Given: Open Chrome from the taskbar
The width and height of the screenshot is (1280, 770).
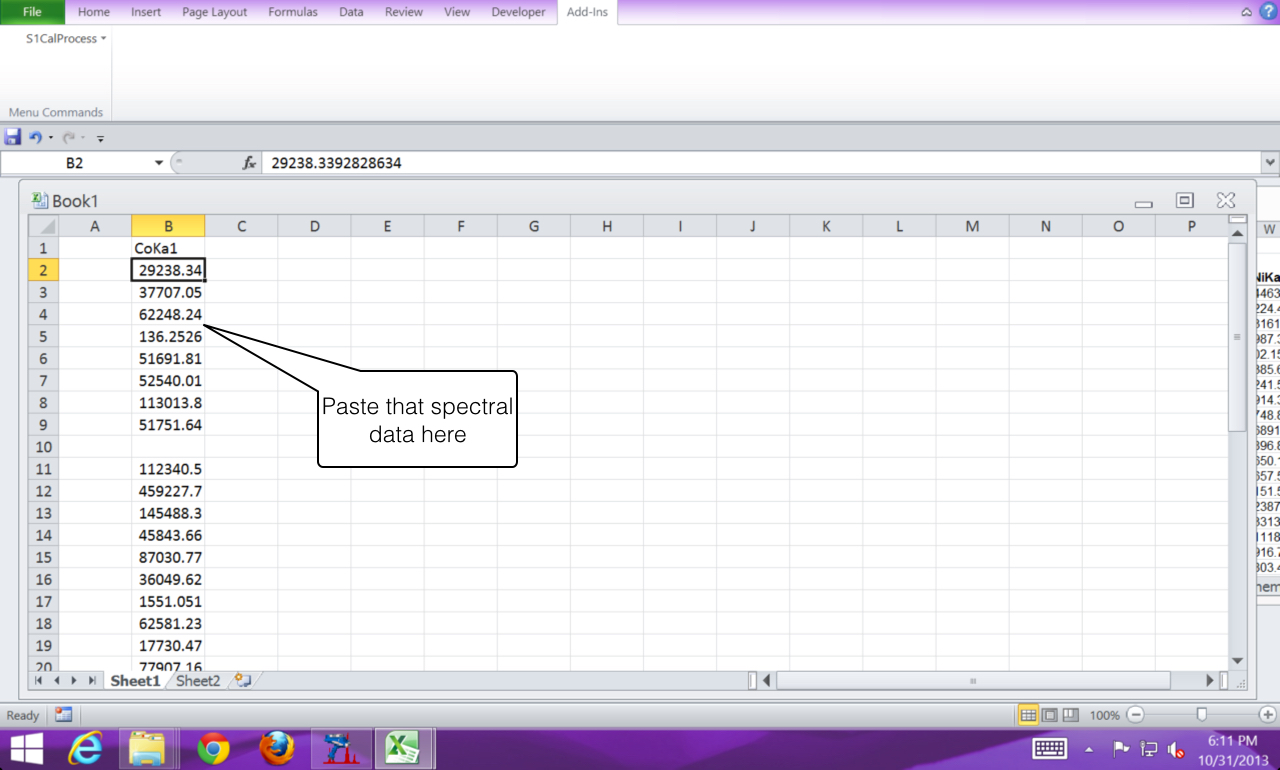Looking at the screenshot, I should click(214, 748).
